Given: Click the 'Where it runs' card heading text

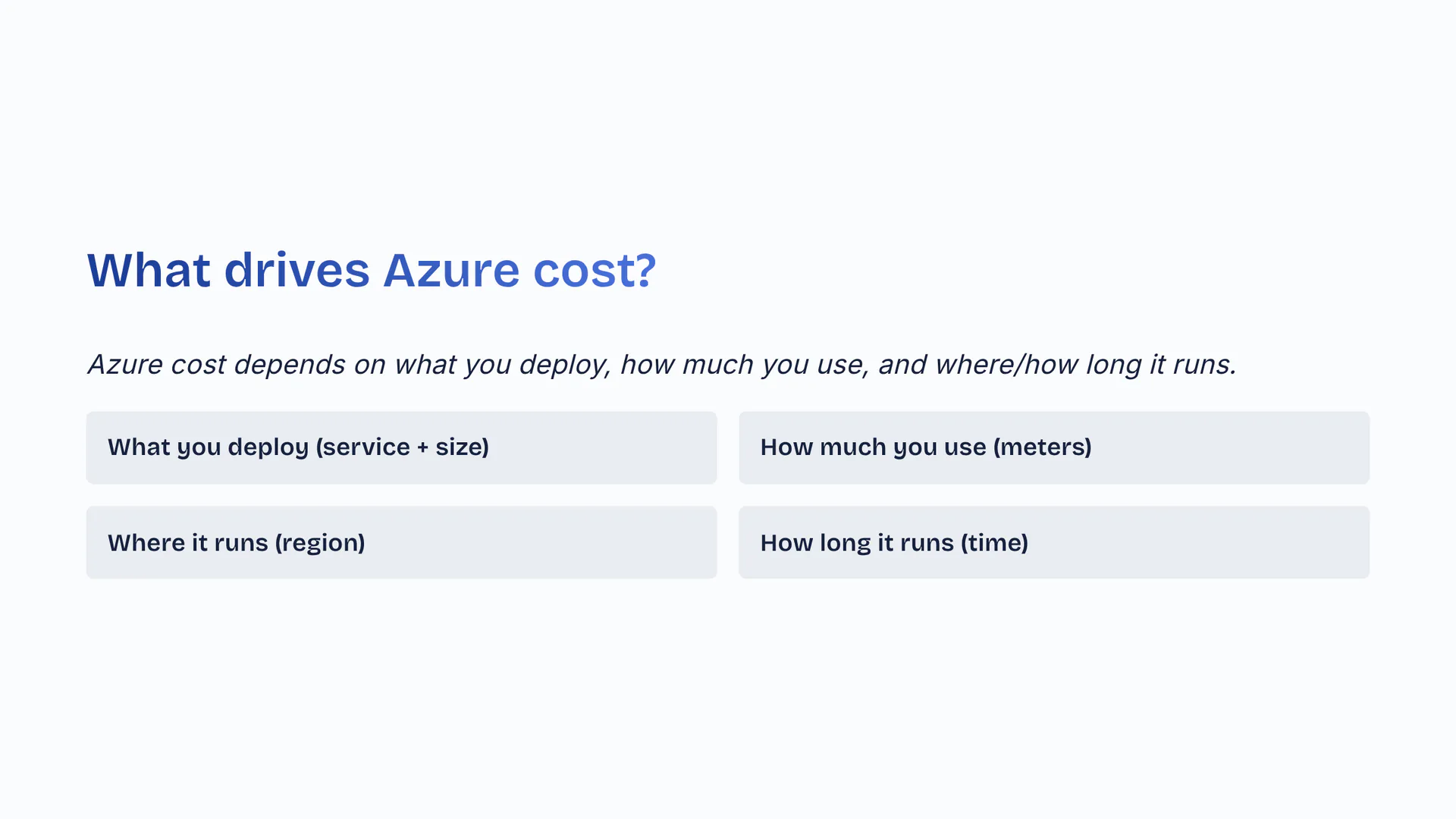Looking at the screenshot, I should pyautogui.click(x=188, y=543).
